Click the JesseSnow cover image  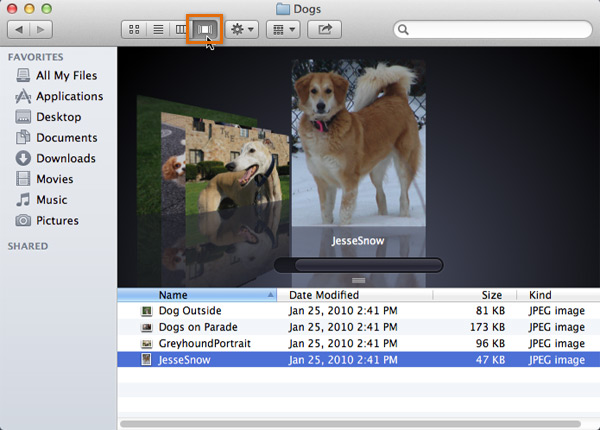click(359, 143)
